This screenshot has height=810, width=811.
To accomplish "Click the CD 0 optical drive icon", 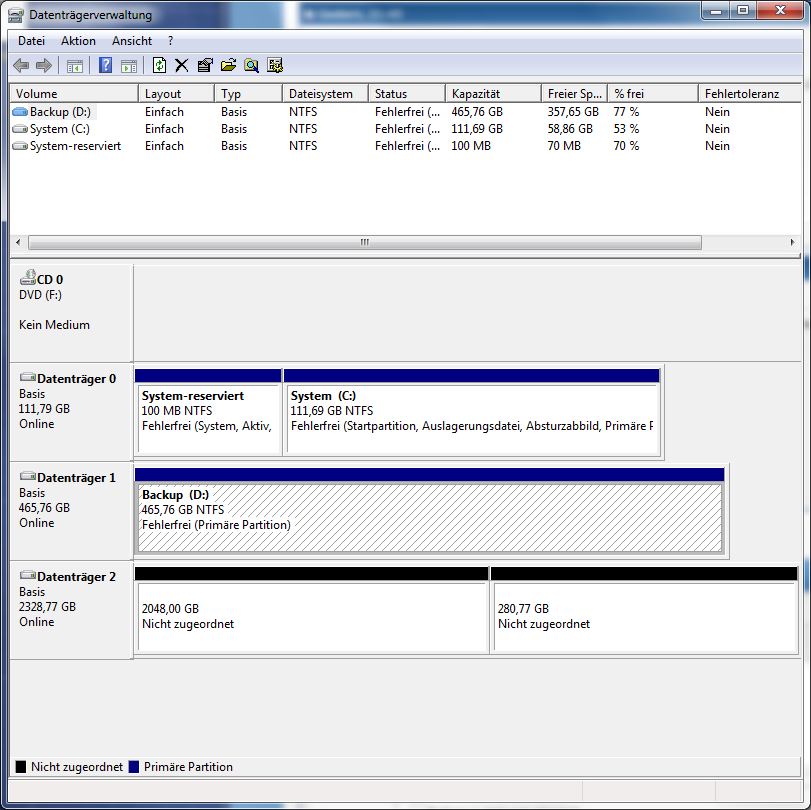I will pyautogui.click(x=28, y=278).
